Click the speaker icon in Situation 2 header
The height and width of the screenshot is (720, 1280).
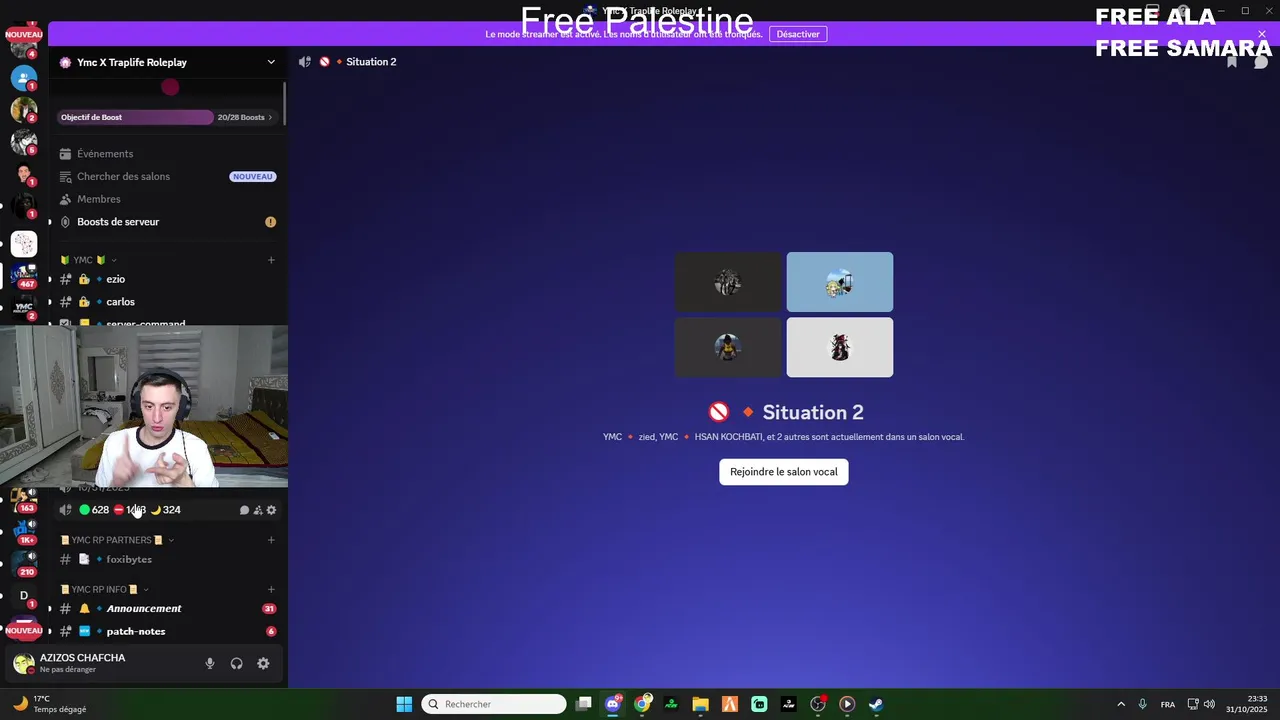(x=305, y=62)
